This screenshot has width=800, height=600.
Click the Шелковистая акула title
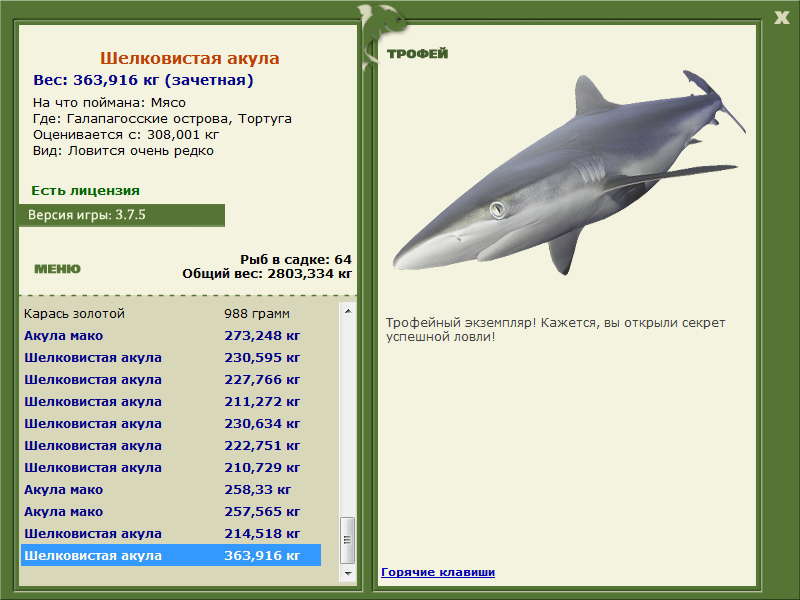[x=189, y=58]
